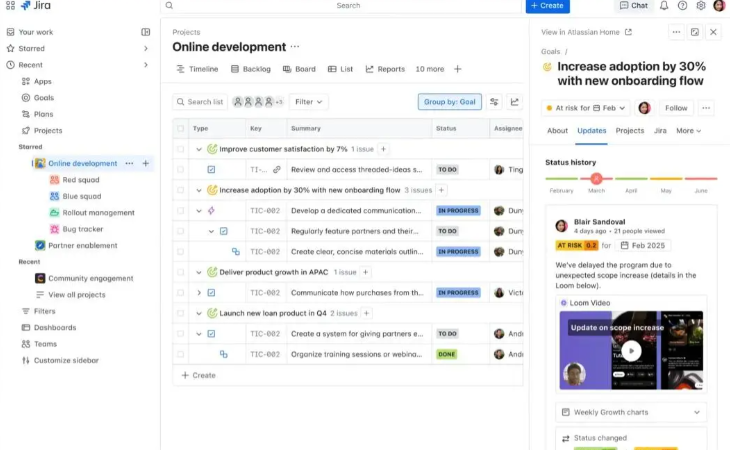This screenshot has width=730, height=450.
Task: Tick the select-all checkbox in table header
Action: coord(180,128)
